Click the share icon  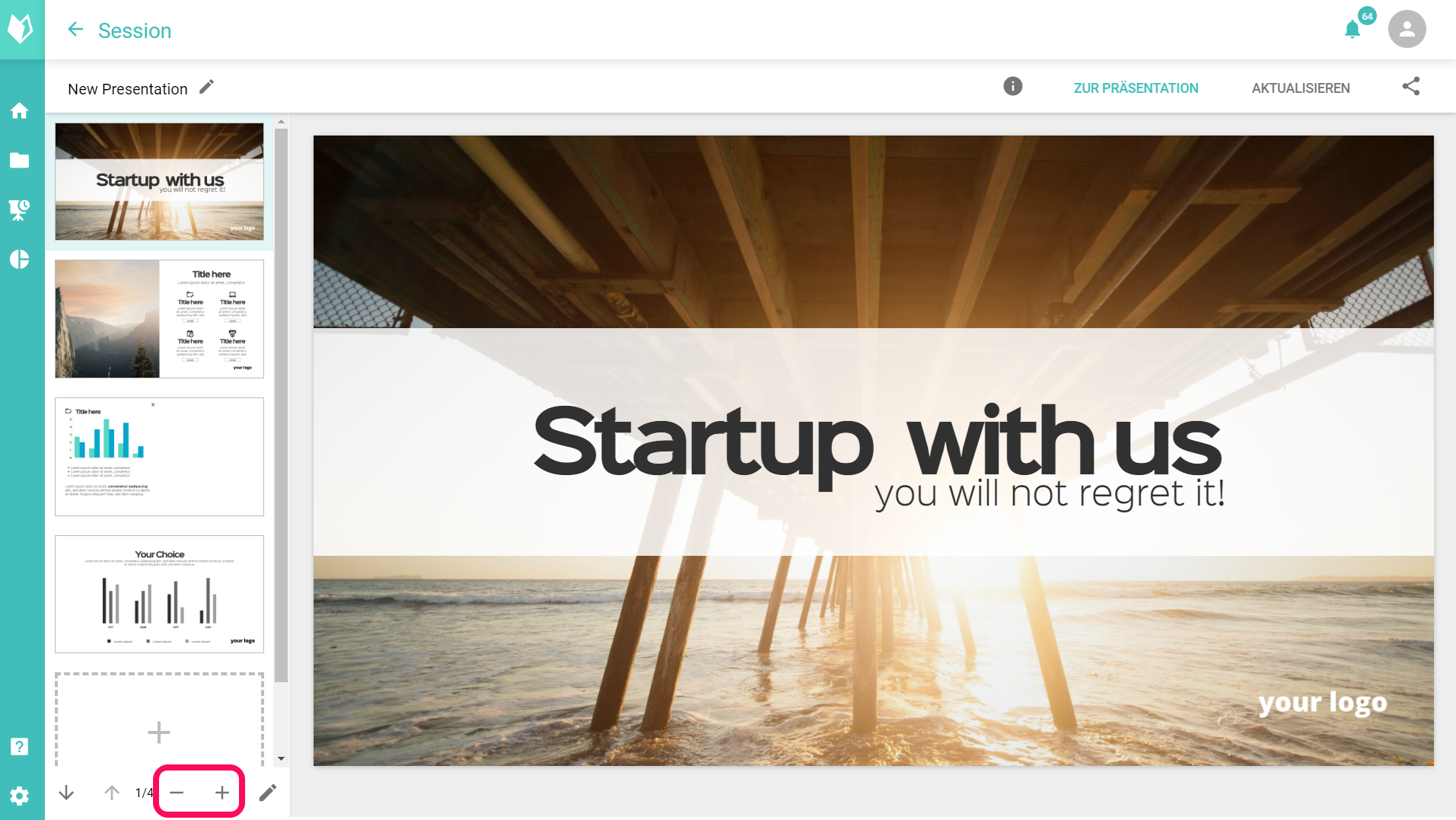(x=1411, y=86)
